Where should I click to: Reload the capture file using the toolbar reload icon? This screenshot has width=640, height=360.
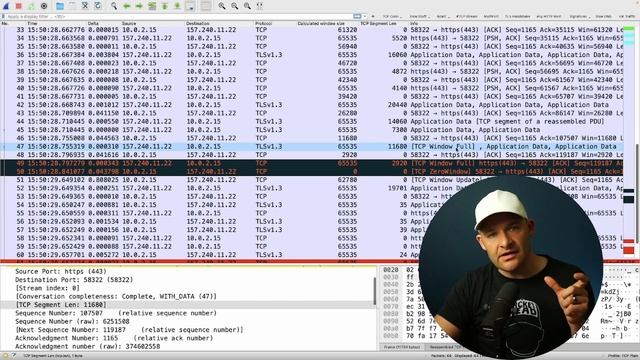point(98,6)
